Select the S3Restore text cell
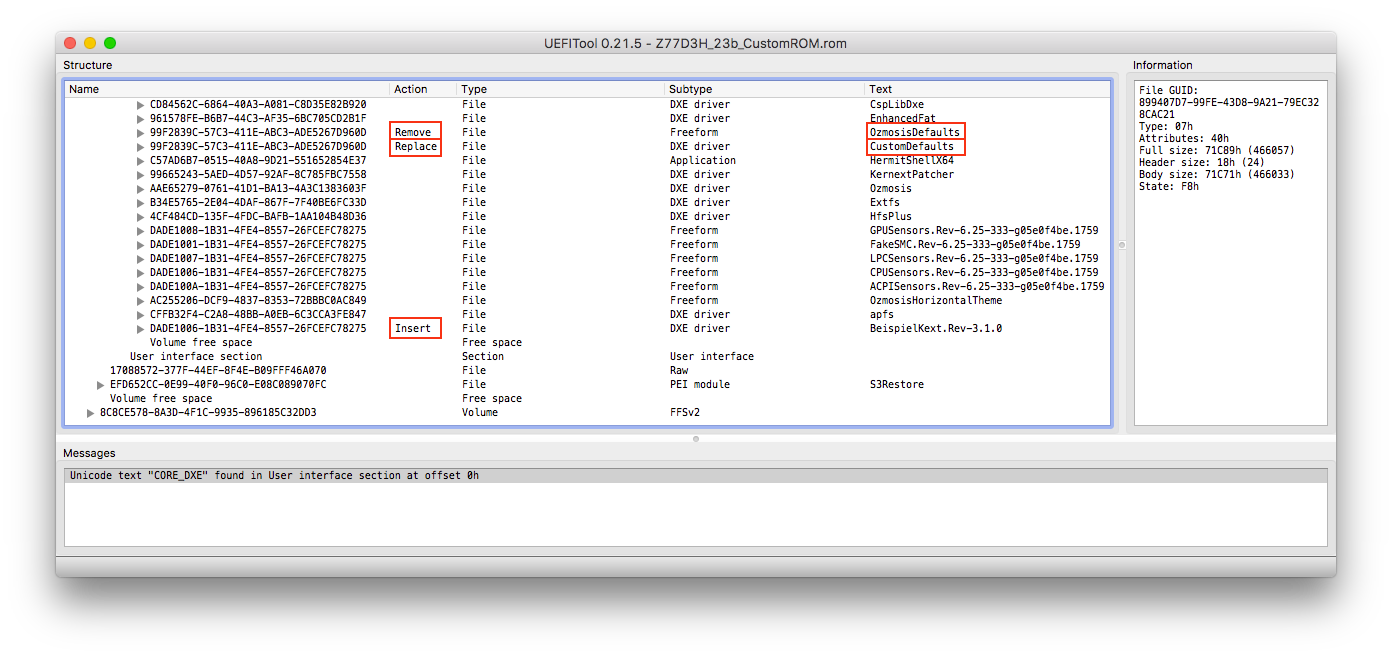The width and height of the screenshot is (1392, 657). [897, 384]
